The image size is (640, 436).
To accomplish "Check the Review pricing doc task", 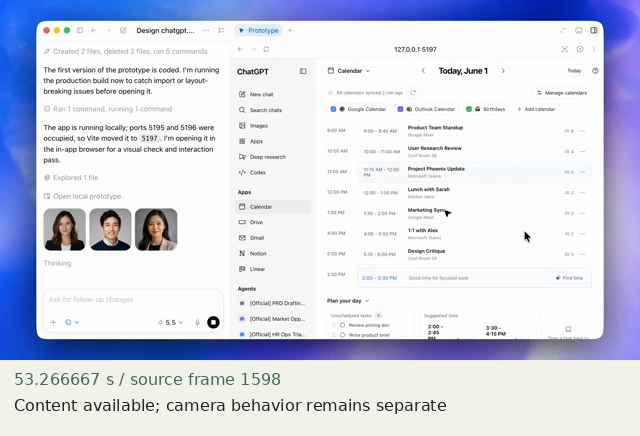I will coord(342,325).
